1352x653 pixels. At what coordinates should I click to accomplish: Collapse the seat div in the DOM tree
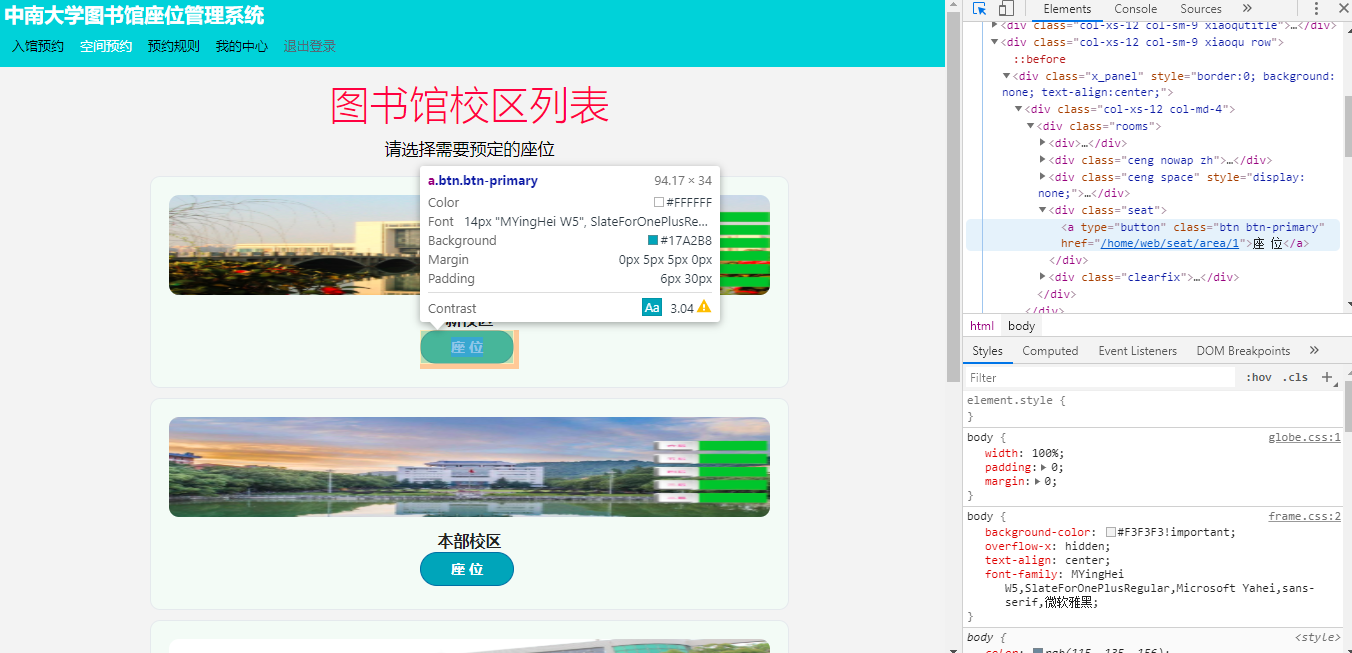click(x=1042, y=209)
